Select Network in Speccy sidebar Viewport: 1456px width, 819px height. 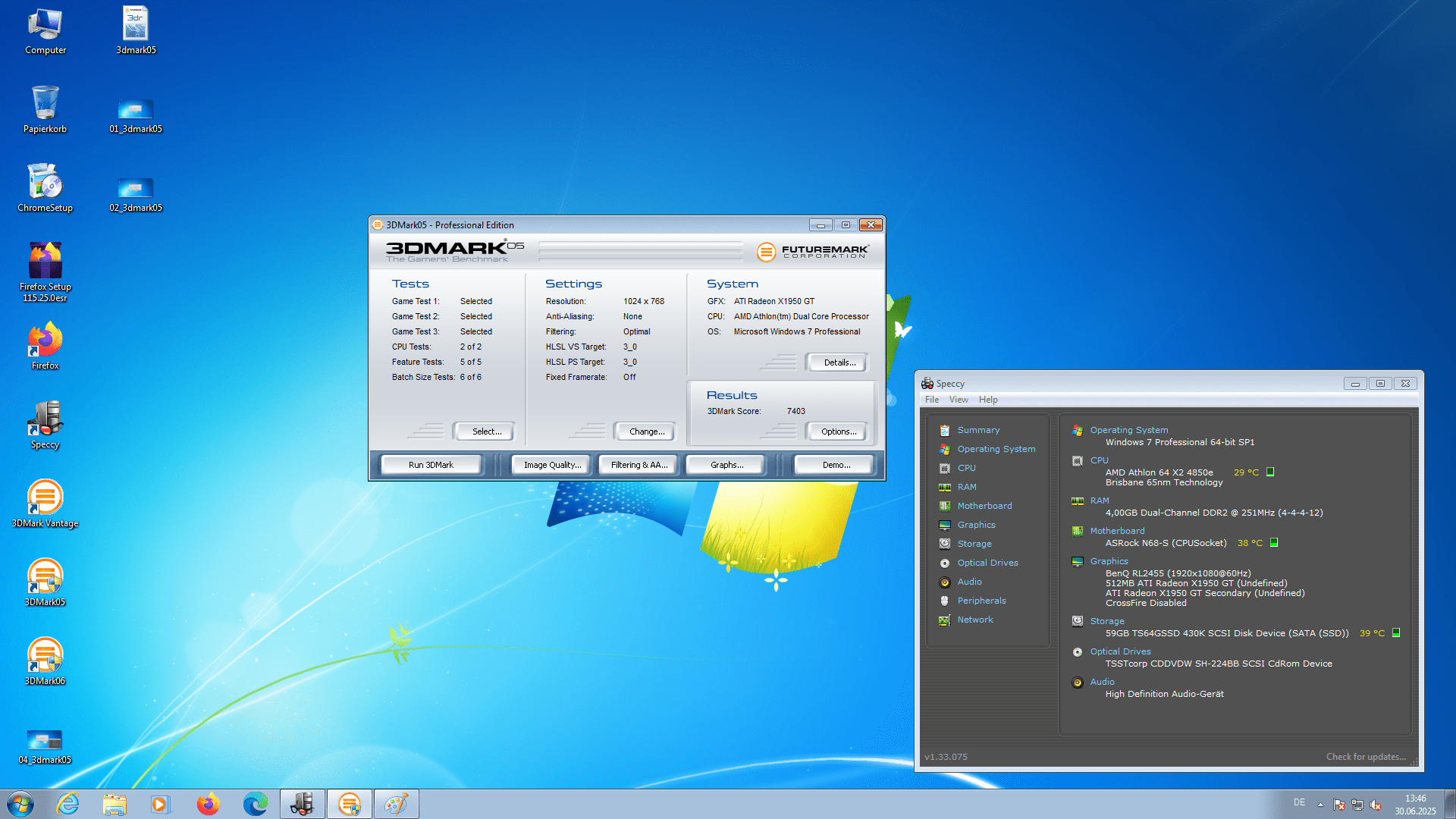[974, 620]
